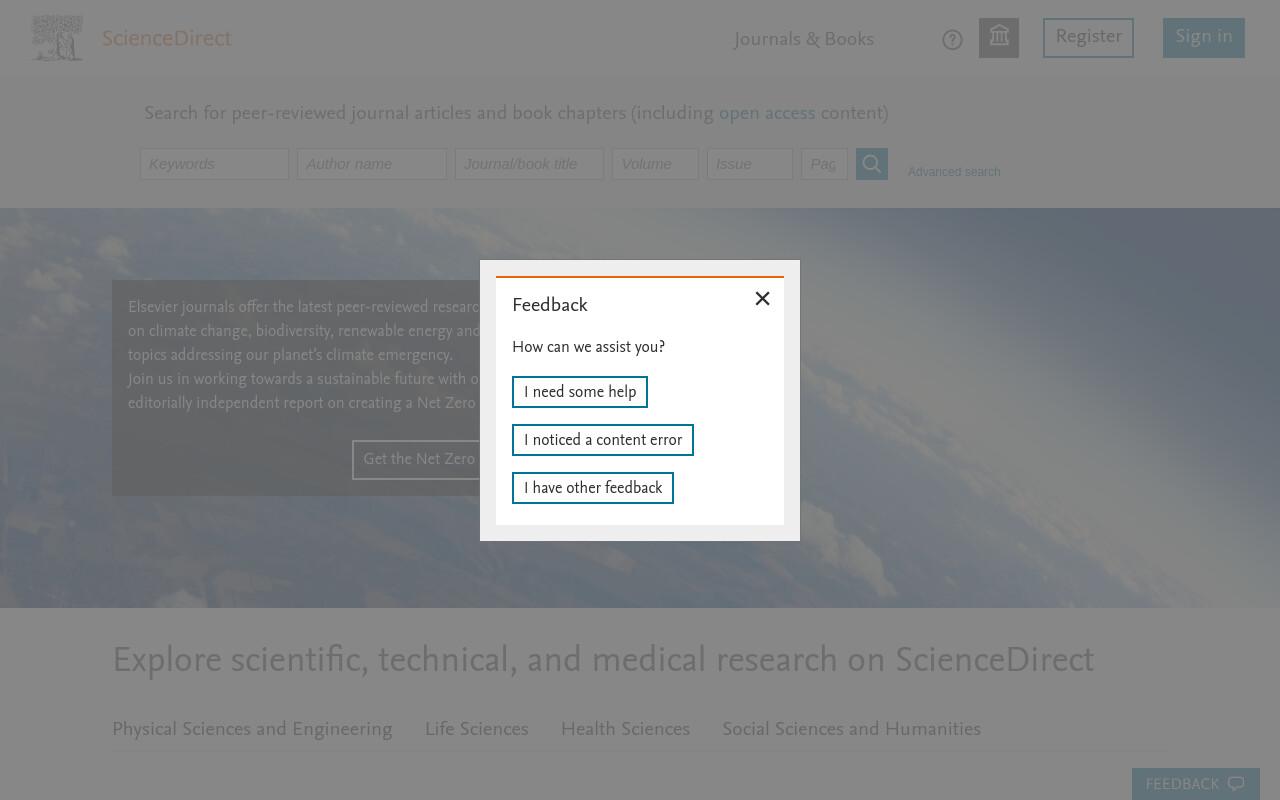Open the FEEDBACK speech bubble tab
This screenshot has width=1280, height=800.
click(x=1195, y=784)
